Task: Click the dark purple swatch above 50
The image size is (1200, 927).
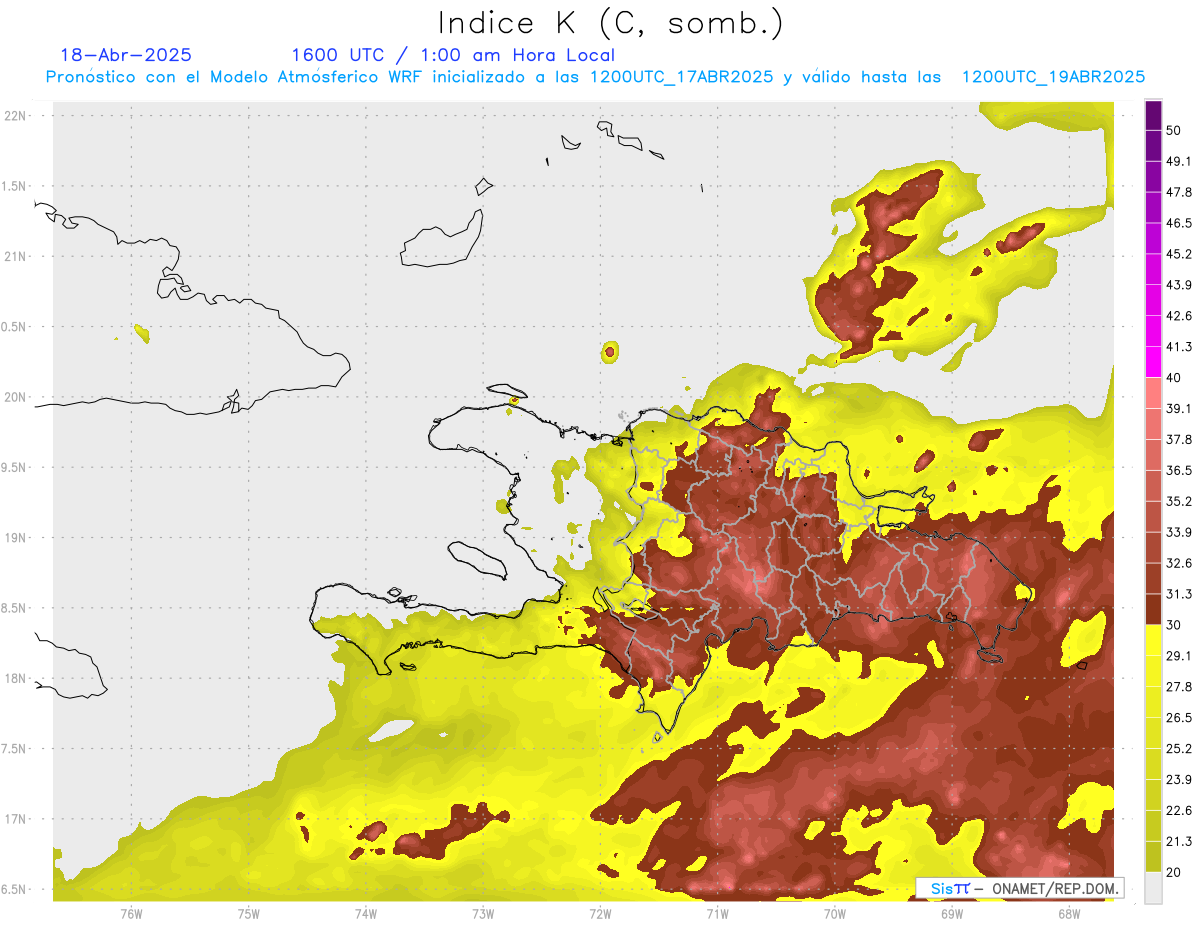Action: coord(1153,115)
